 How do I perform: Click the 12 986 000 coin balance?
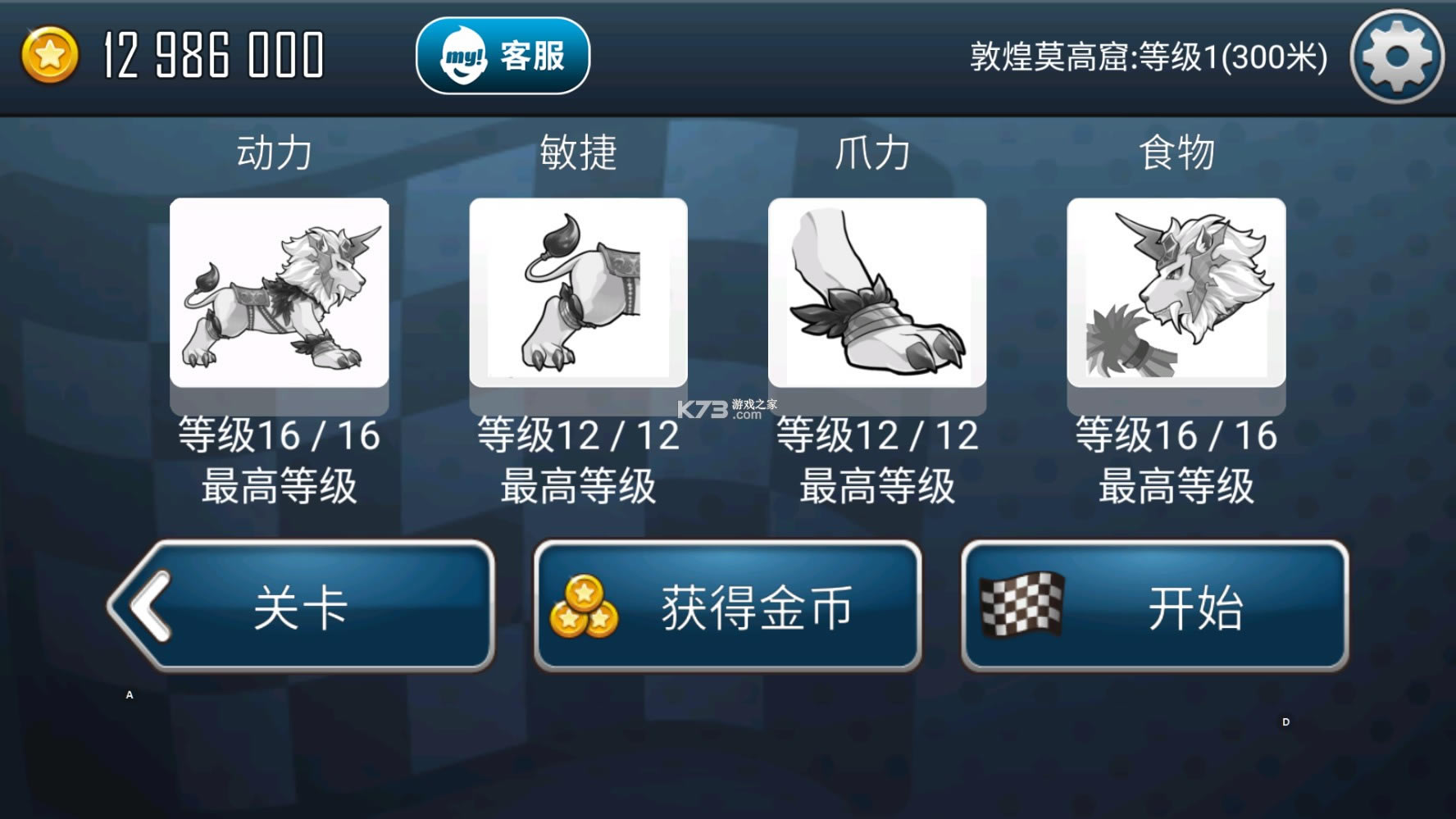[214, 56]
